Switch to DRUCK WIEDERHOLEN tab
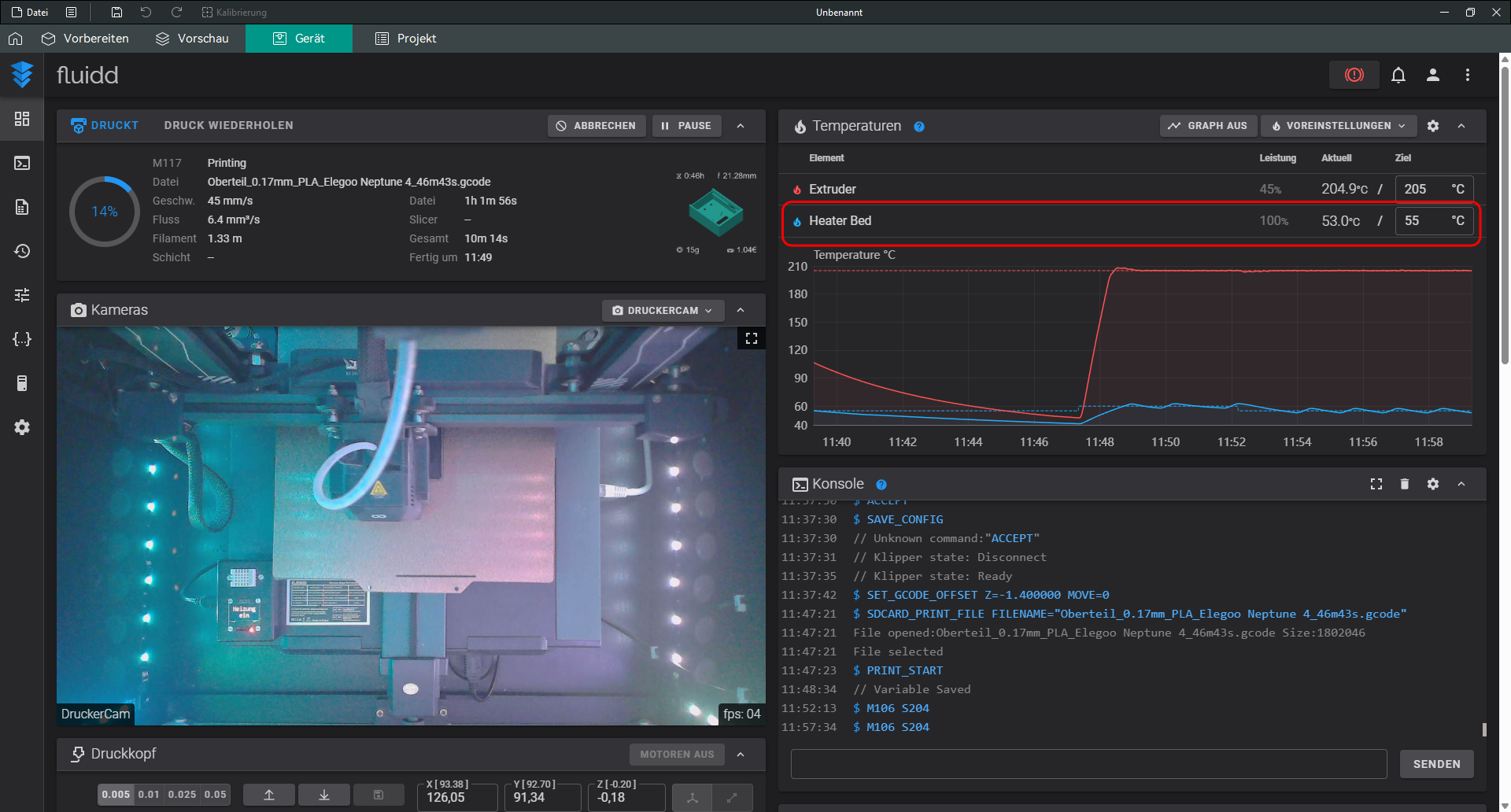1511x812 pixels. pyautogui.click(x=229, y=126)
